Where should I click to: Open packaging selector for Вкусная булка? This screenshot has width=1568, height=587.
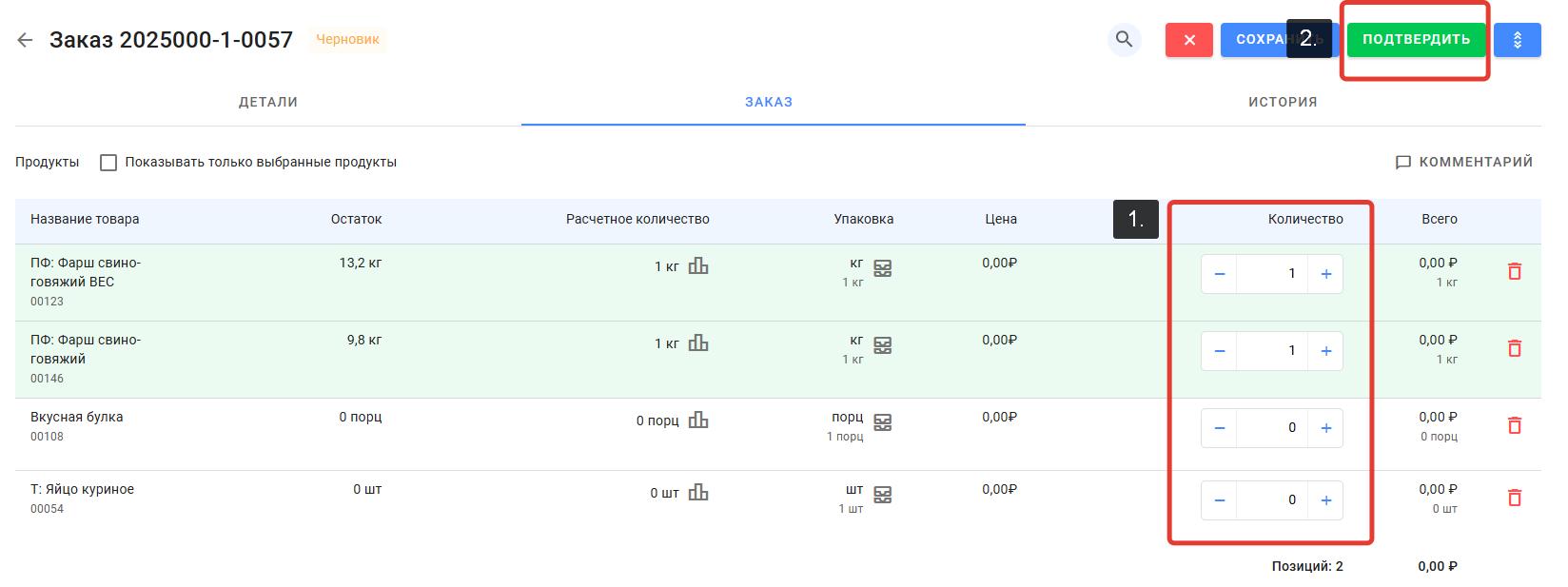882,422
